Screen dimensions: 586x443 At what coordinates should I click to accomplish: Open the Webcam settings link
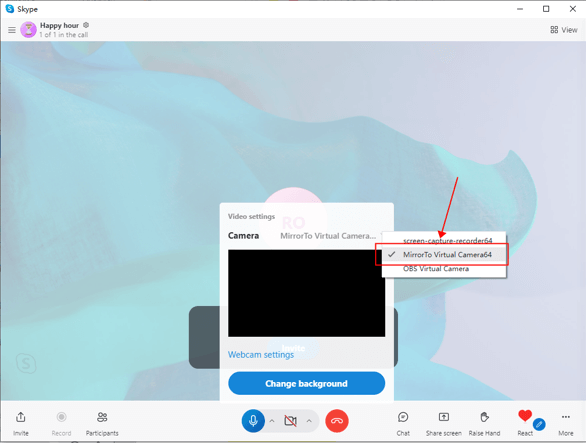[261, 354]
